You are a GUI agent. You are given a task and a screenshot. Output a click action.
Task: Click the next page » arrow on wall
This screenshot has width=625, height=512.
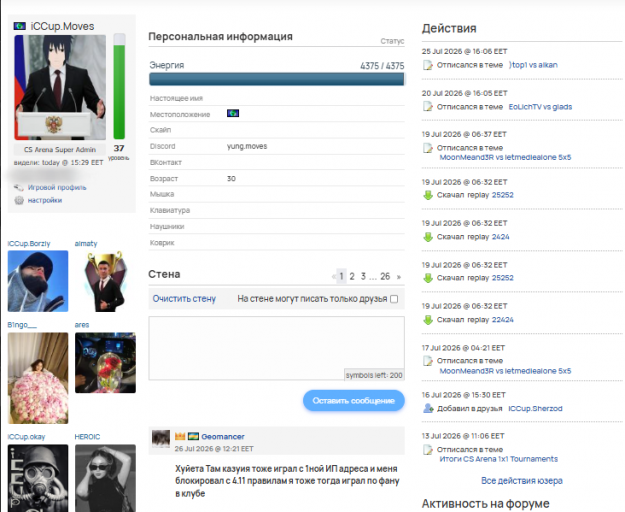(399, 277)
